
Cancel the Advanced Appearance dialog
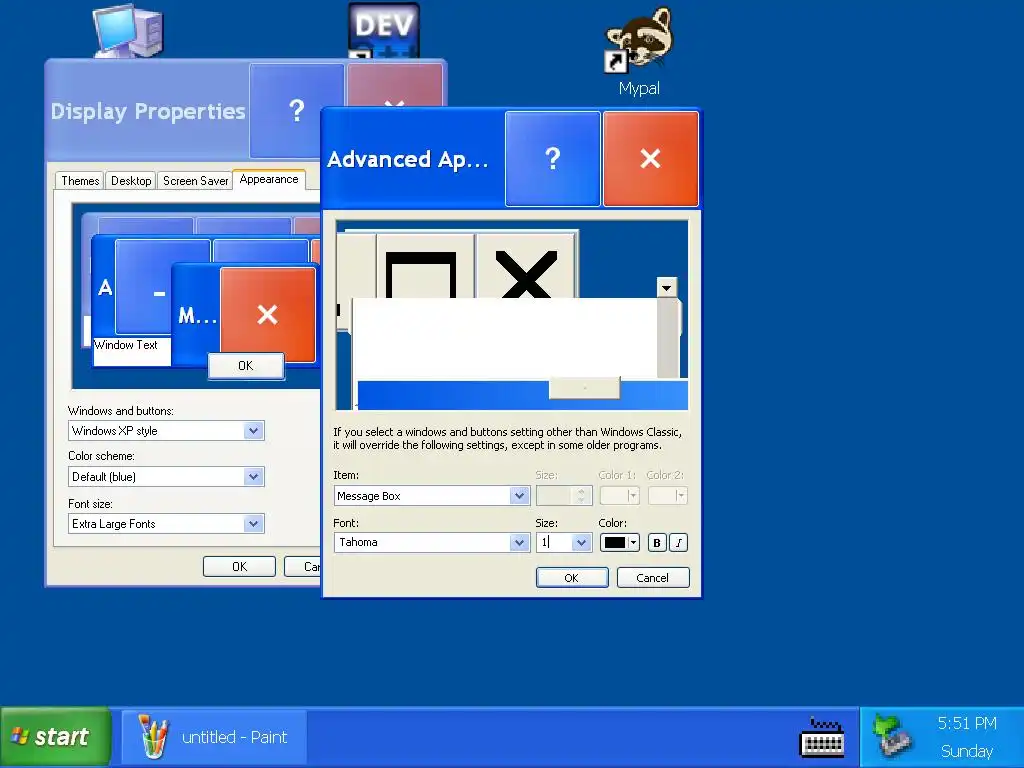[653, 578]
